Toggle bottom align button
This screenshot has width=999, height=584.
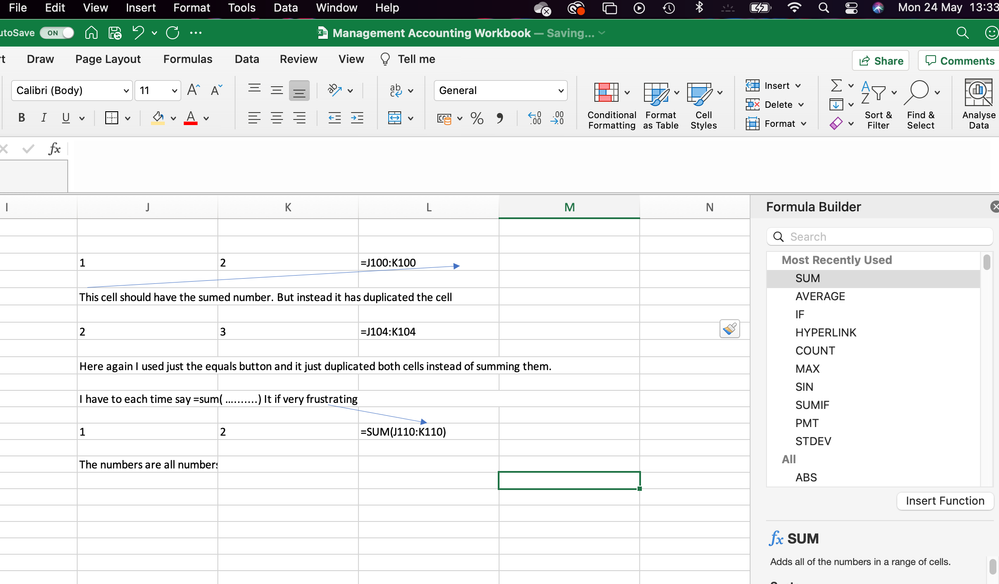(x=299, y=90)
